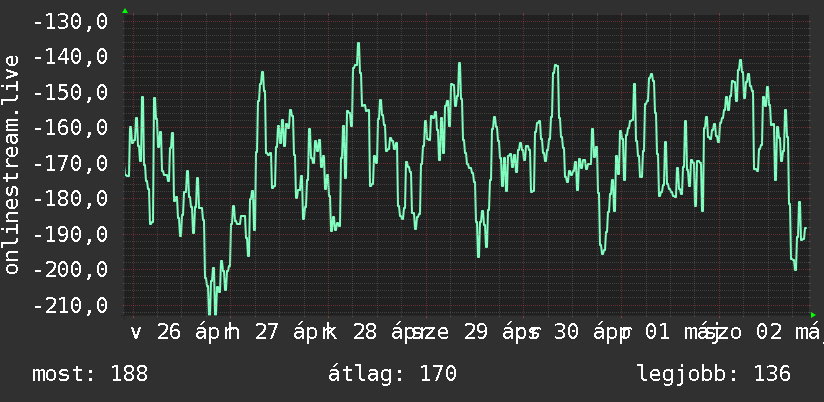Click the -180,0 y-axis label
824x402 pixels.
pos(70,199)
